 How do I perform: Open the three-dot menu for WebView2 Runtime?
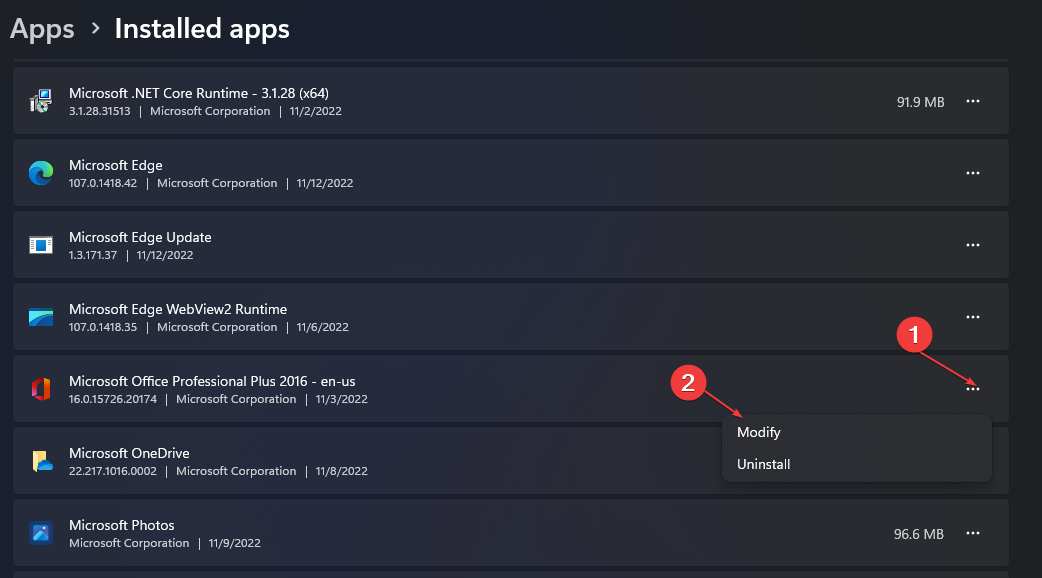pos(973,317)
